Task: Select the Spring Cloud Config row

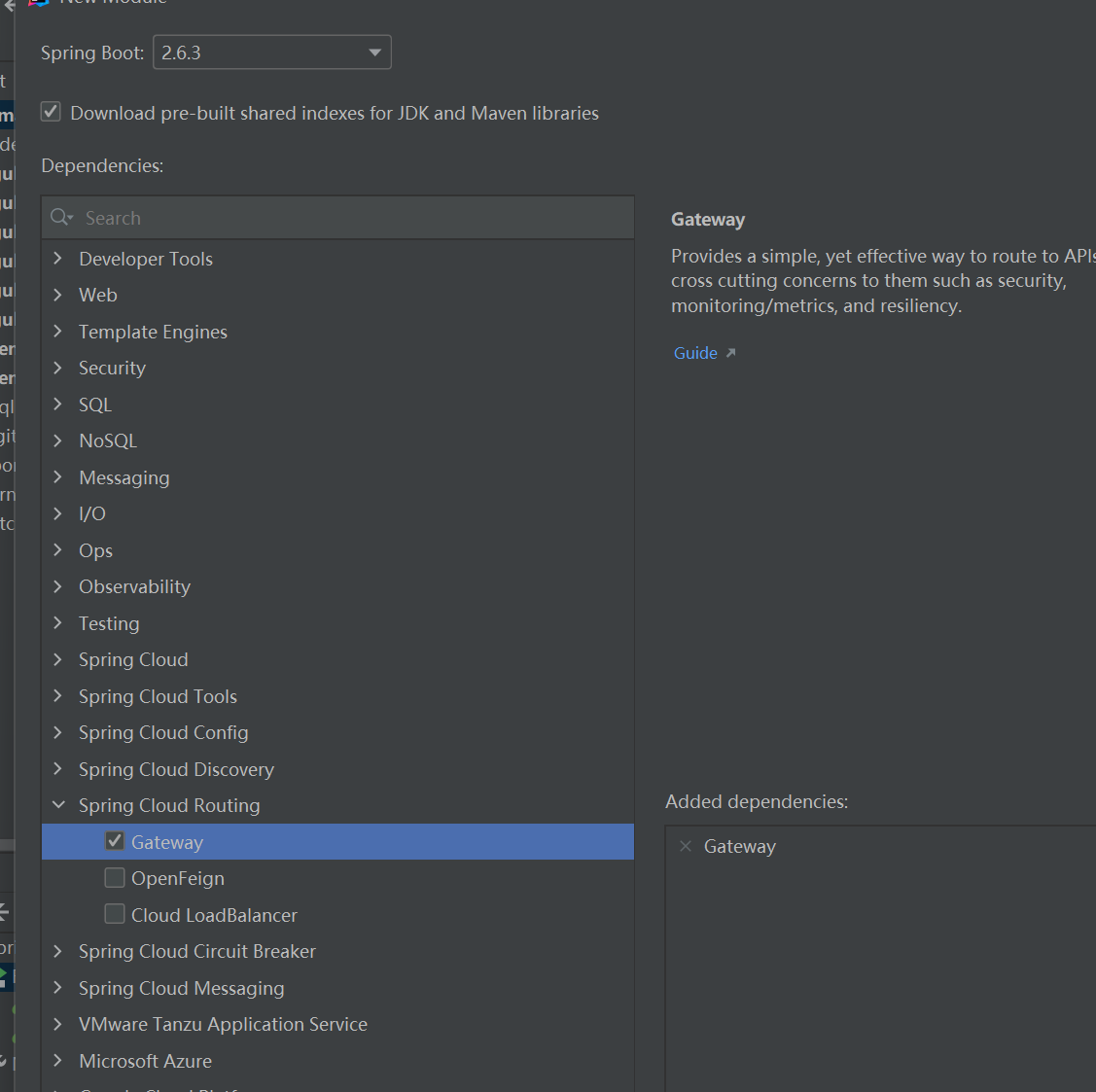Action: click(x=337, y=732)
